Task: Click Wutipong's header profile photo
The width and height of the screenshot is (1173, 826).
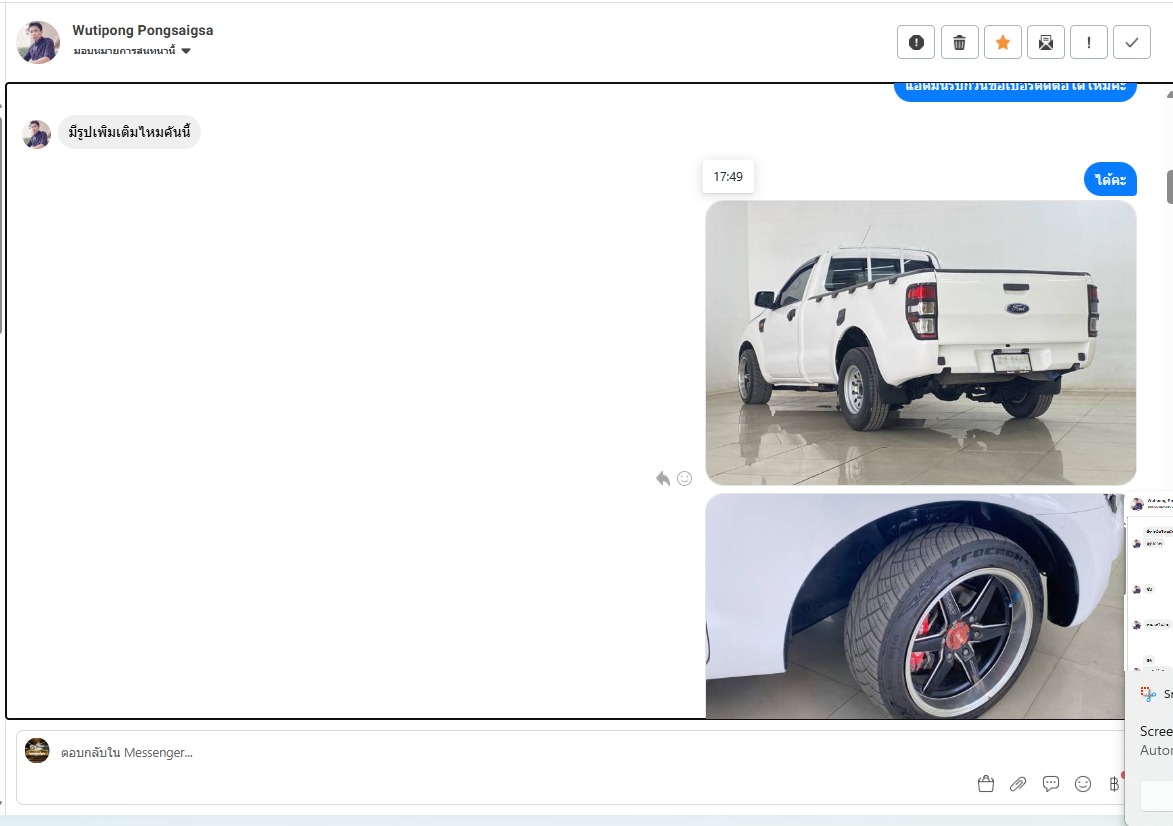Action: [x=38, y=42]
